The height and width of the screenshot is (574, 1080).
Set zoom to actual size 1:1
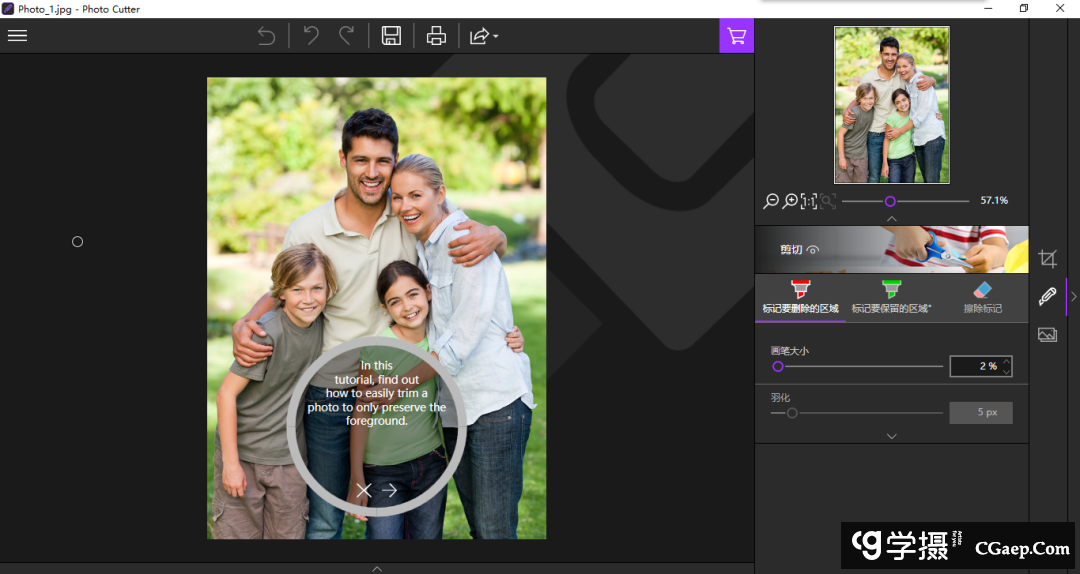click(x=808, y=201)
